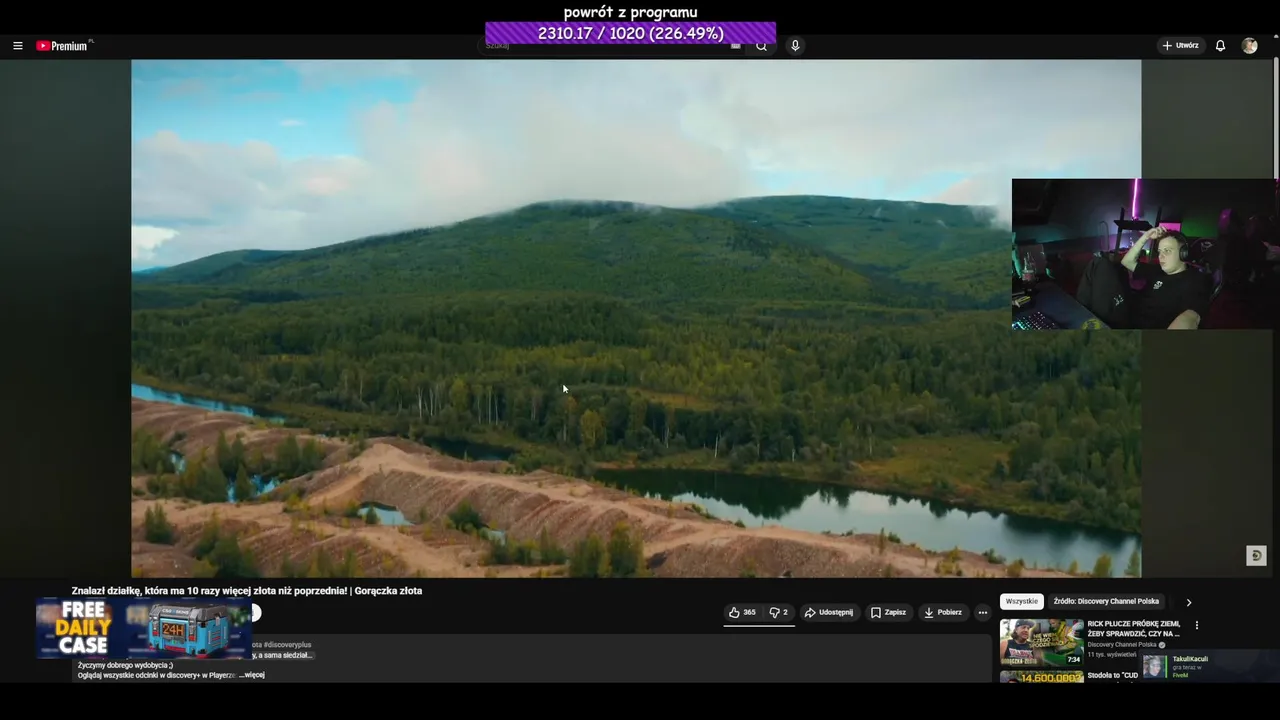The height and width of the screenshot is (720, 1280).
Task: Click the TakuliKaculi notification popup
Action: [x=1211, y=666]
